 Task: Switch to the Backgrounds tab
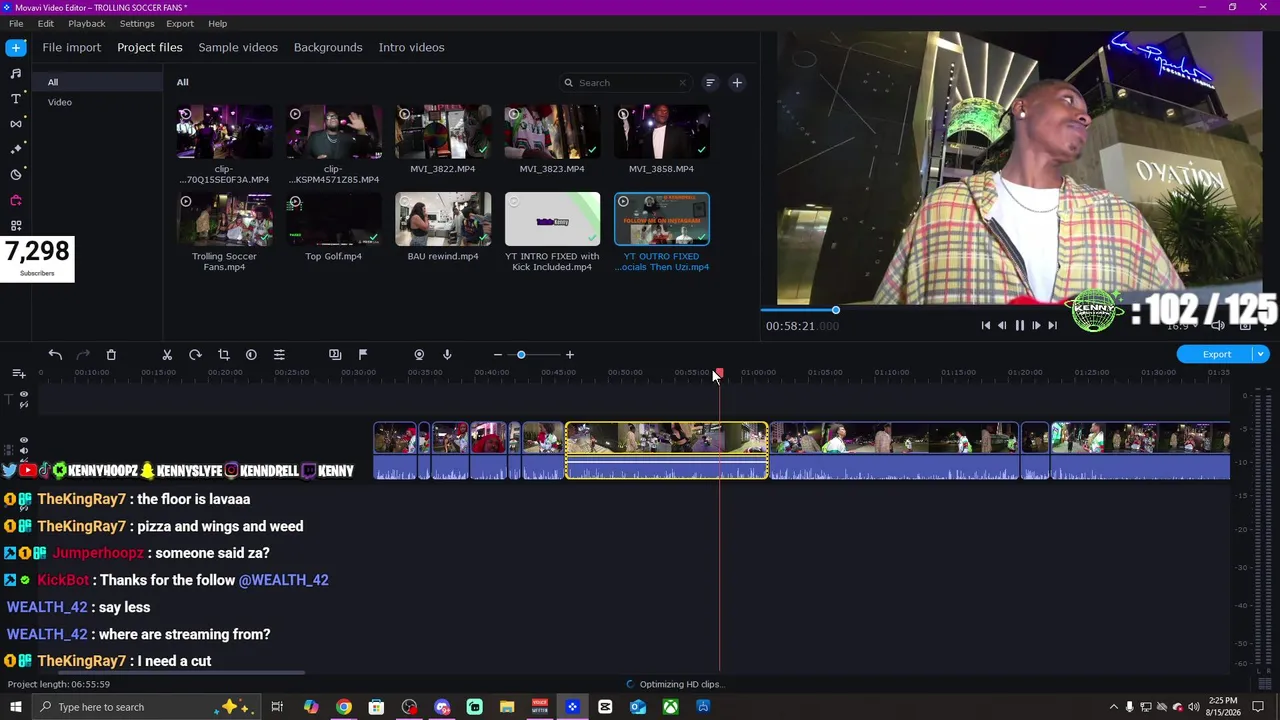(328, 48)
